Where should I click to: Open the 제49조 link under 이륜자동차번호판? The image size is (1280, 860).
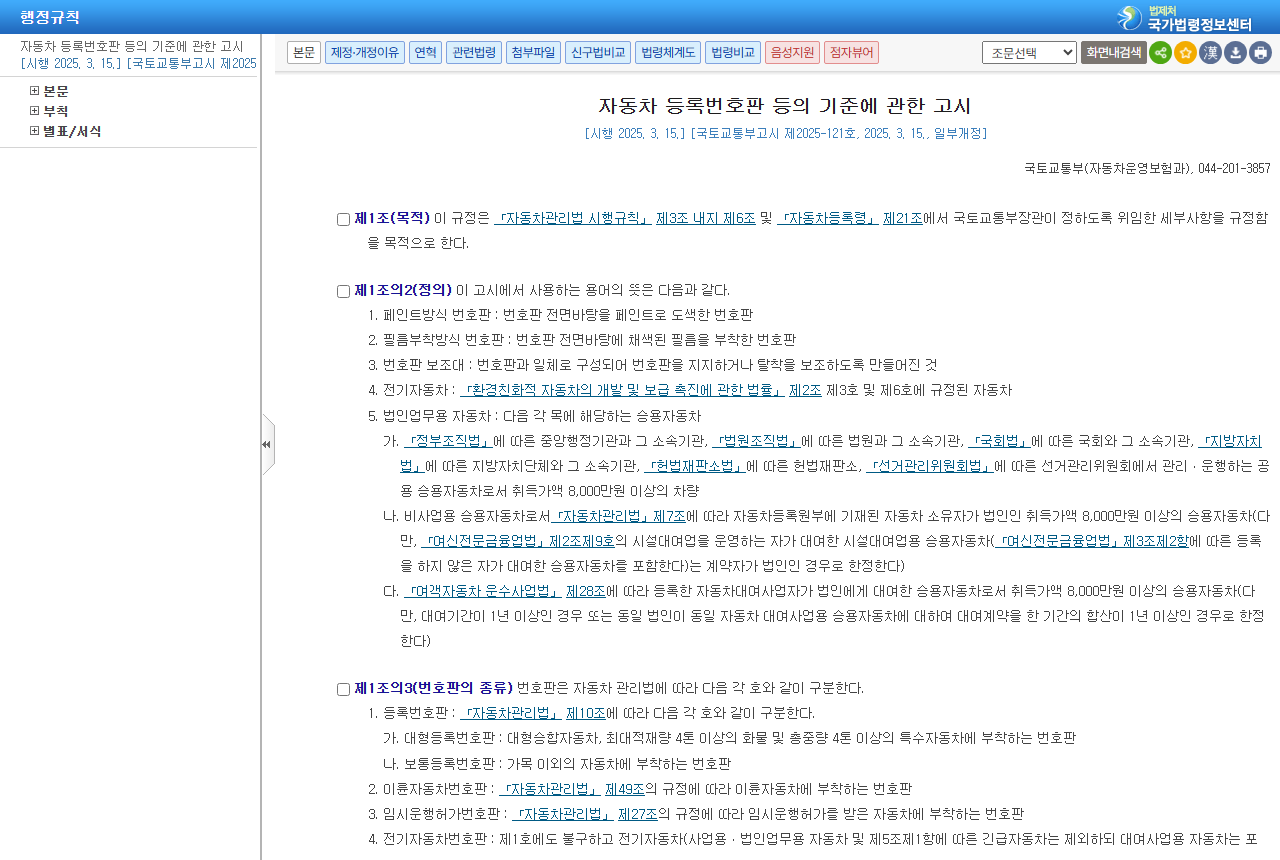pyautogui.click(x=624, y=789)
